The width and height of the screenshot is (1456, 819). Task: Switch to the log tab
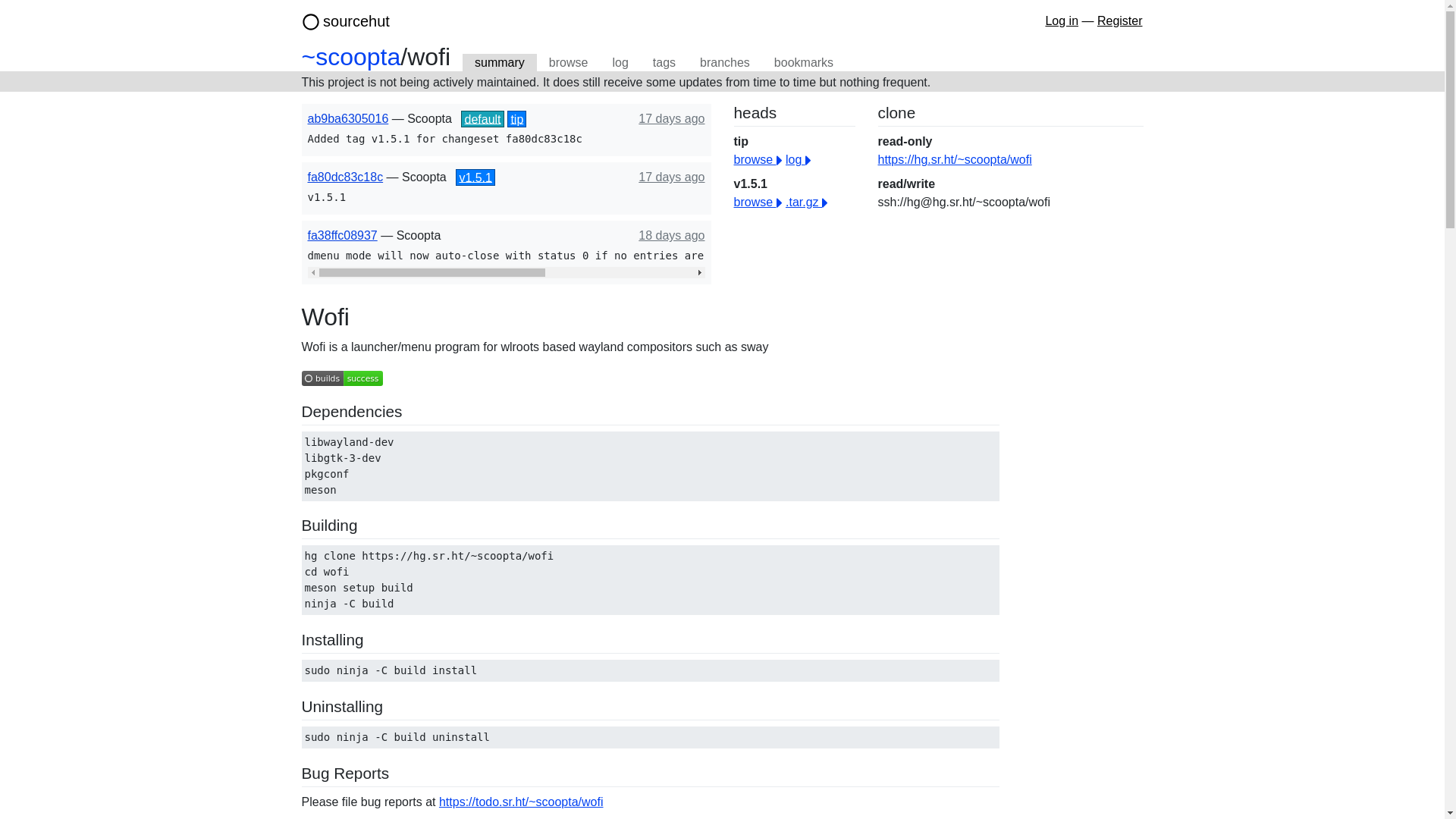pyautogui.click(x=620, y=63)
